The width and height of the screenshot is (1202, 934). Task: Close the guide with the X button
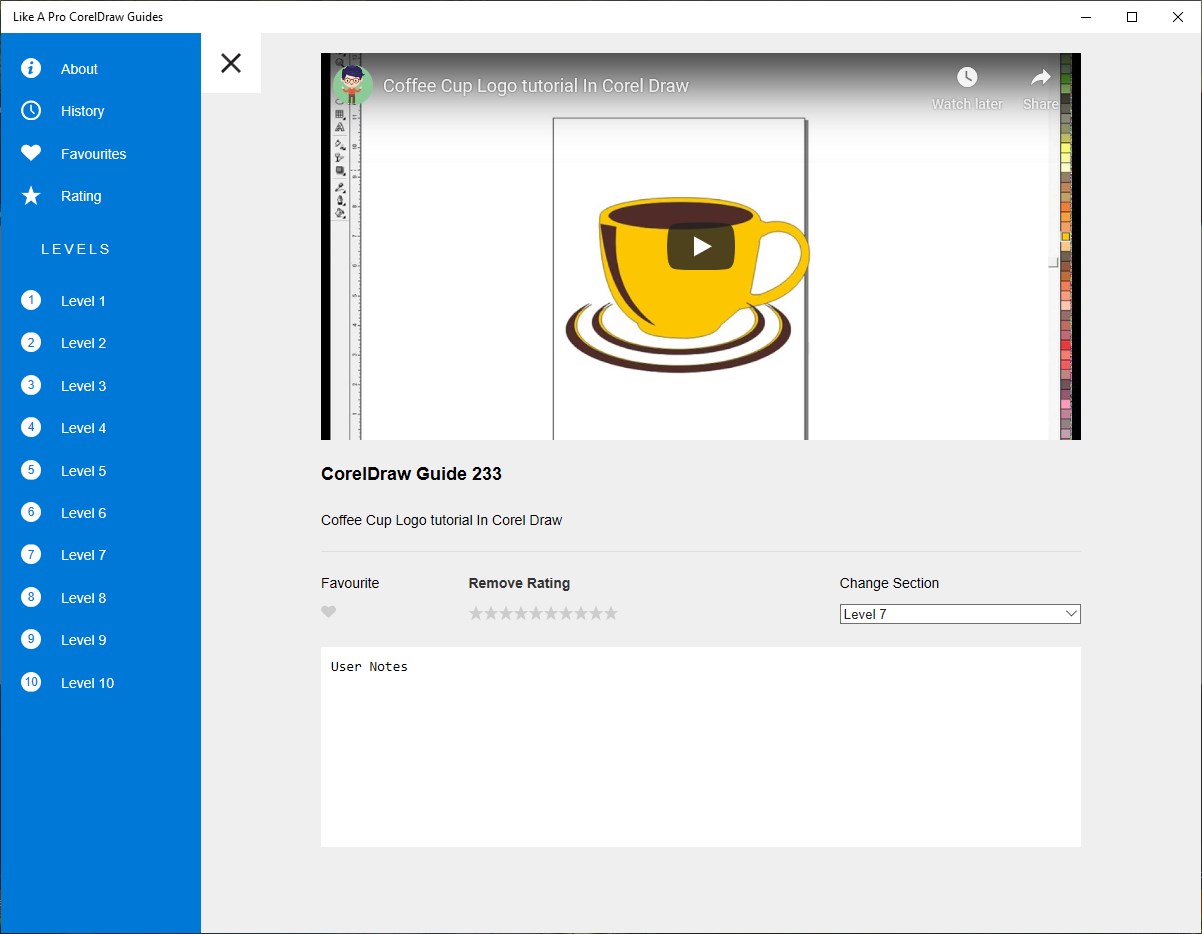[231, 63]
